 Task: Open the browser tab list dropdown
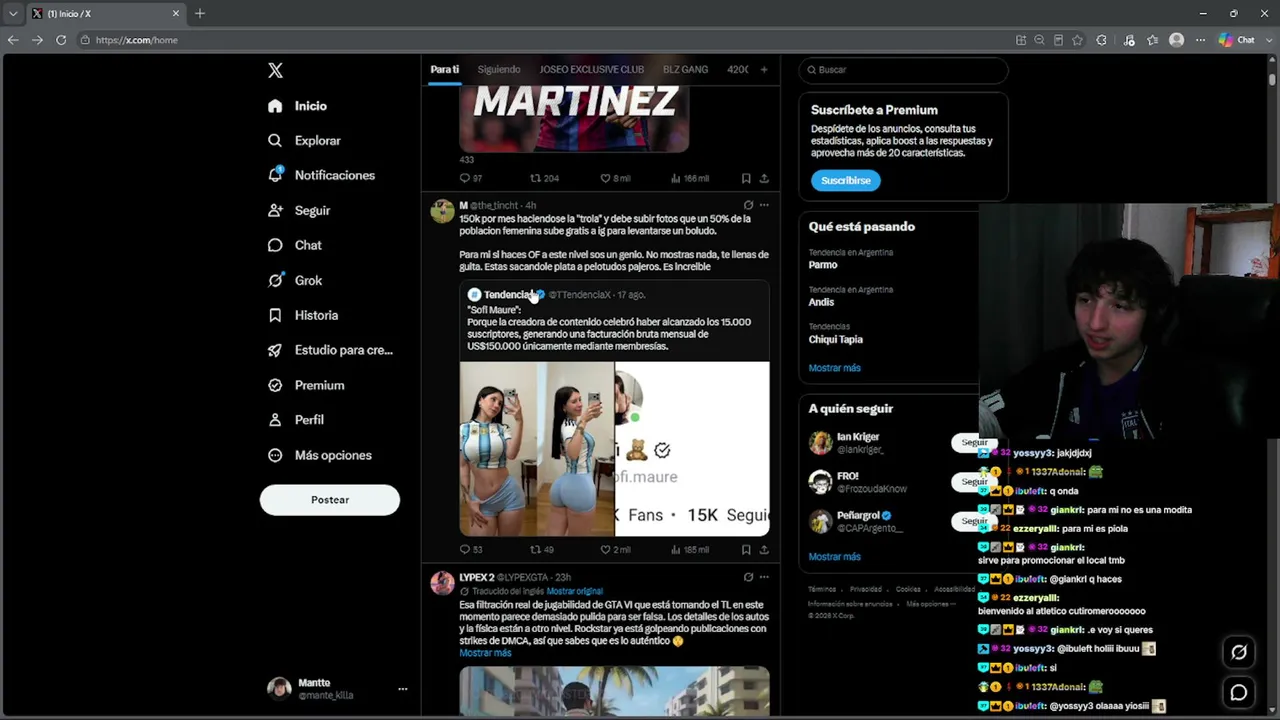click(x=13, y=13)
